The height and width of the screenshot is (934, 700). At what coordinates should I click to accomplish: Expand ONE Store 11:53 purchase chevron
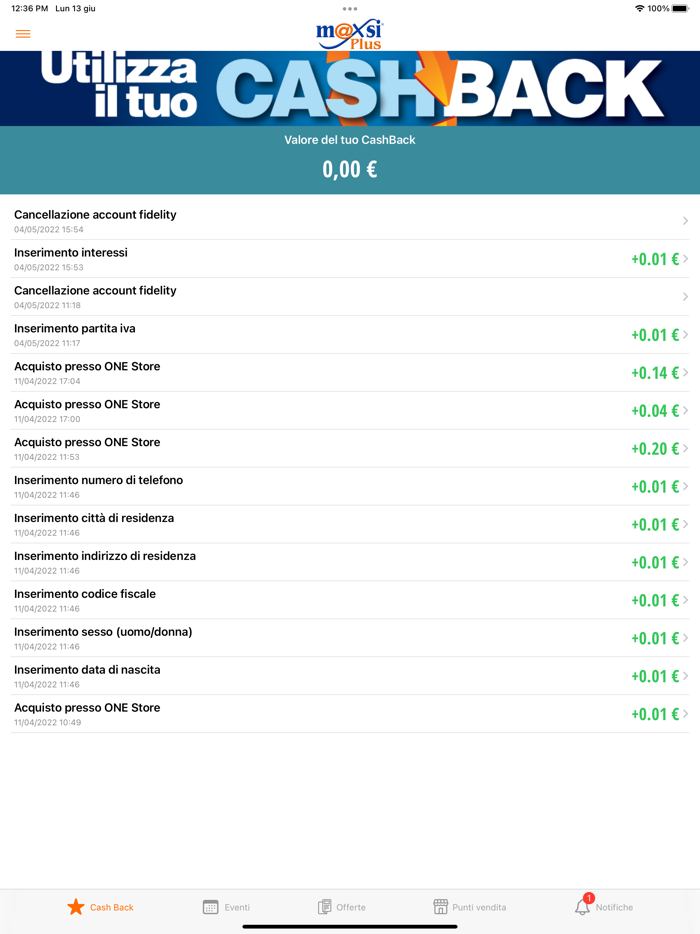[x=685, y=448]
